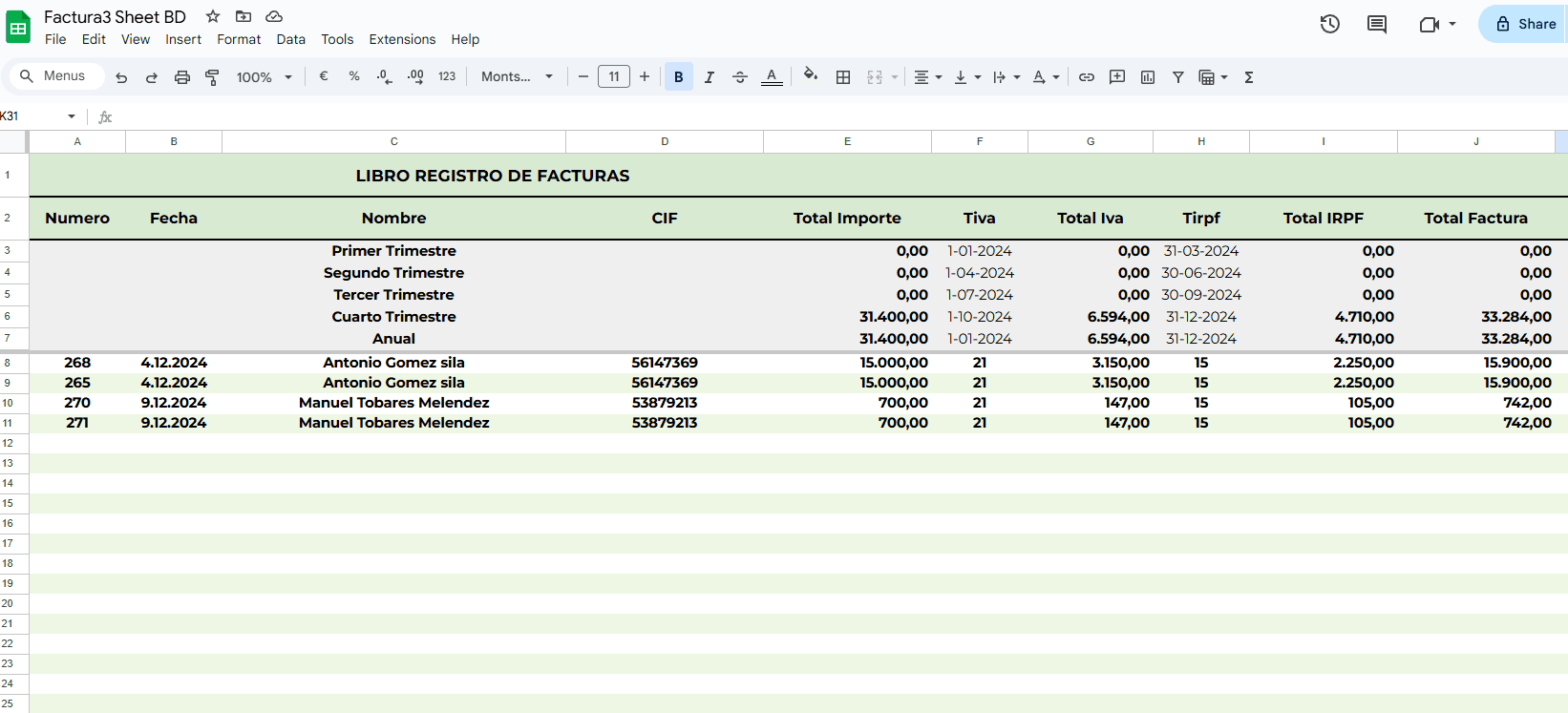
Task: Click the Undo arrow icon
Action: tap(121, 77)
